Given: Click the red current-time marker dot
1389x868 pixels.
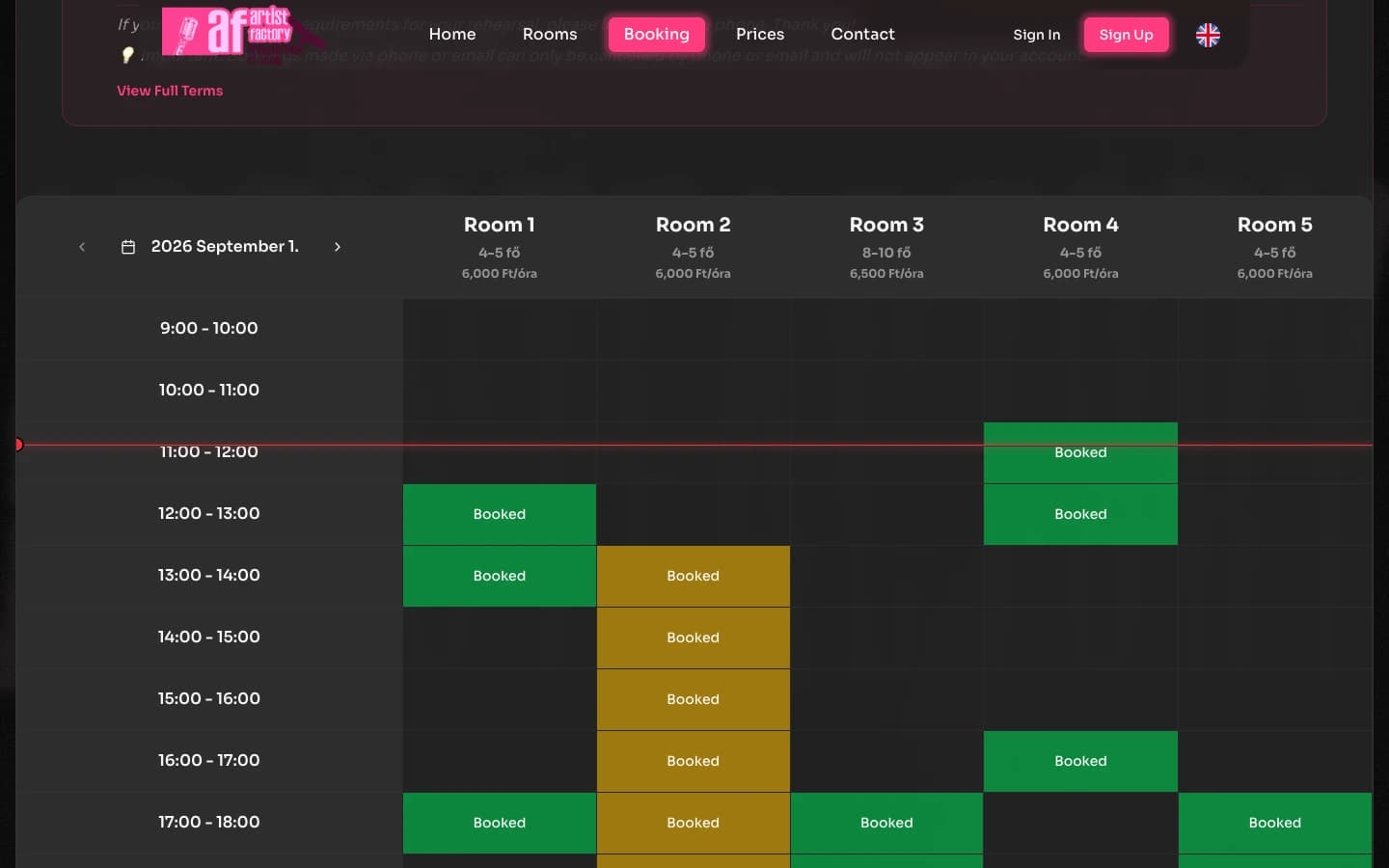Looking at the screenshot, I should (x=18, y=445).
